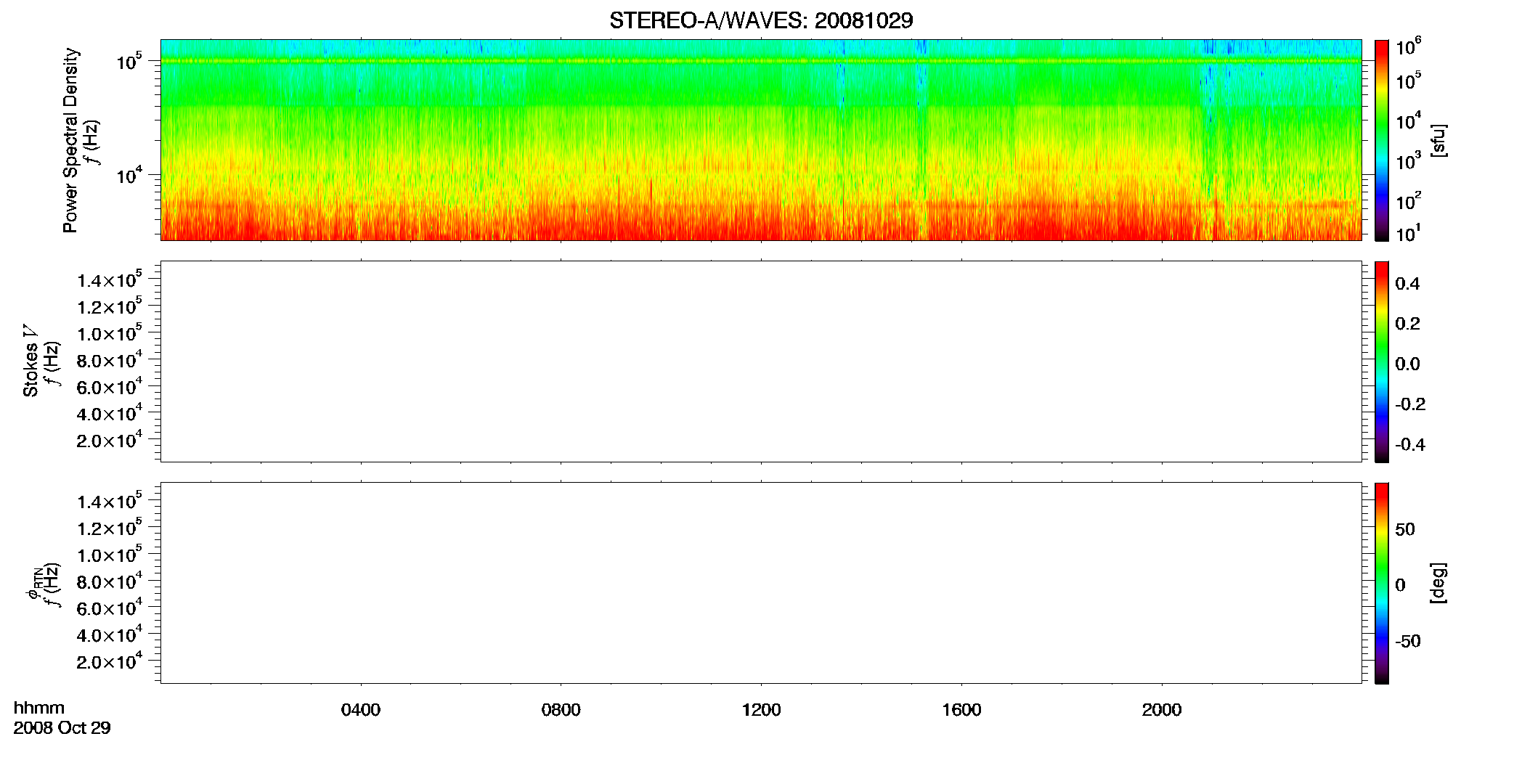Viewport: 1522px width, 784px height.
Task: Click the 2000 time tick label
Action: pyautogui.click(x=1162, y=710)
